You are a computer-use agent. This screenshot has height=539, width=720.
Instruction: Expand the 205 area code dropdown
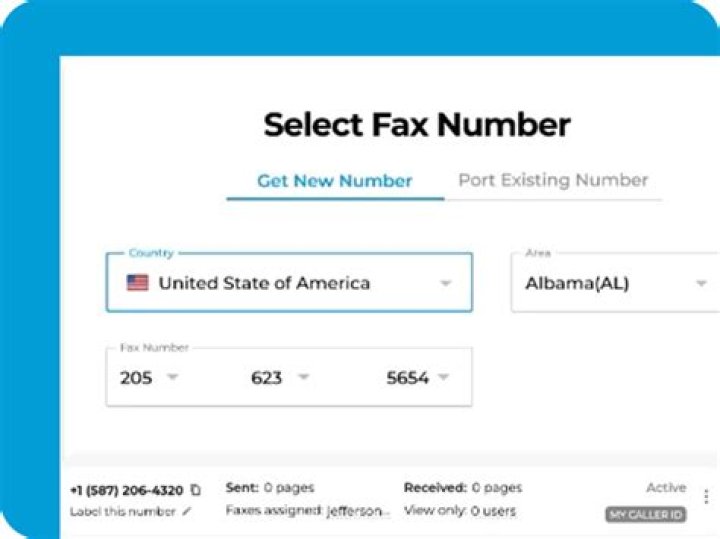pos(172,378)
